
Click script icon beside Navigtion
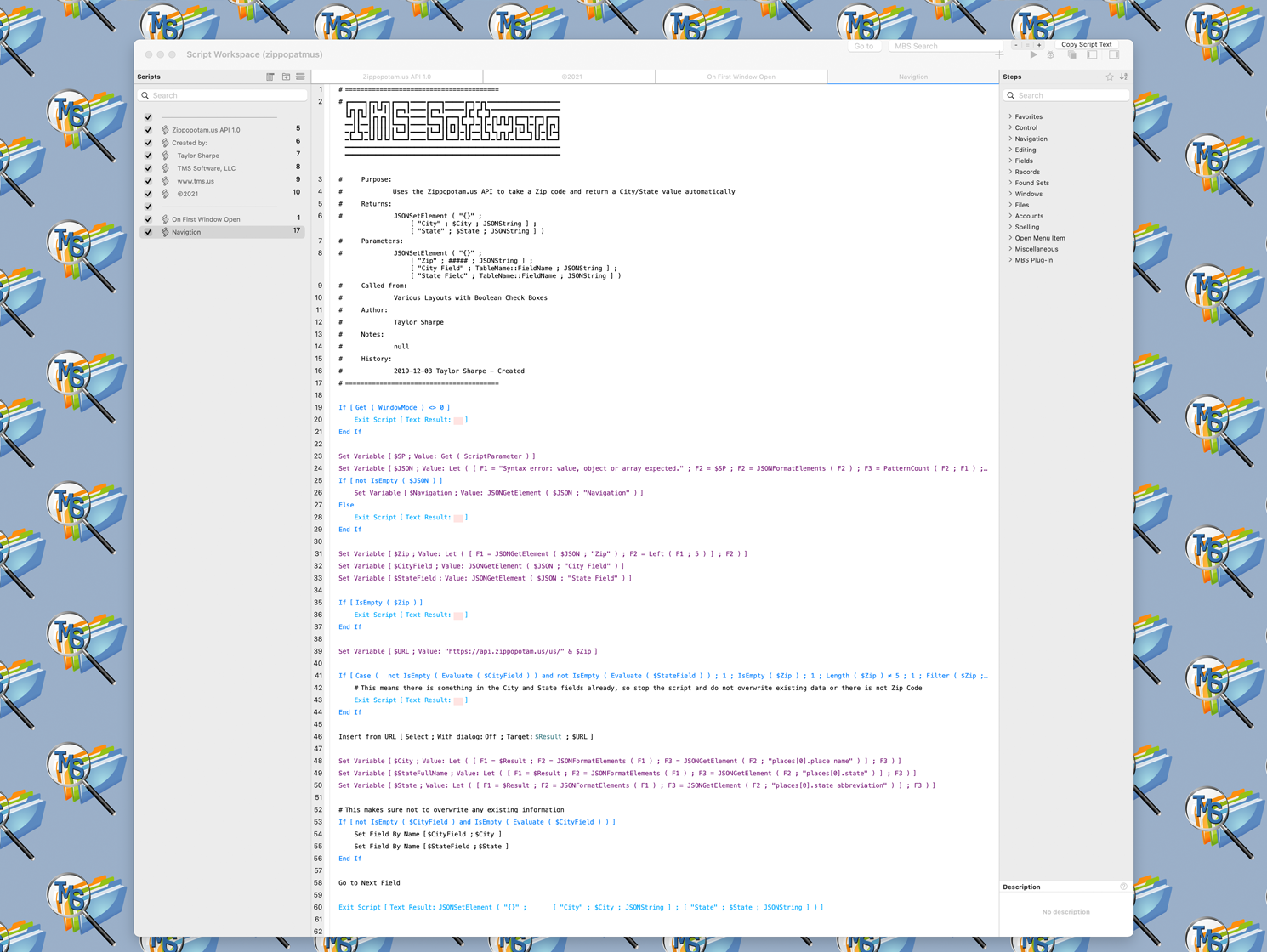click(165, 232)
